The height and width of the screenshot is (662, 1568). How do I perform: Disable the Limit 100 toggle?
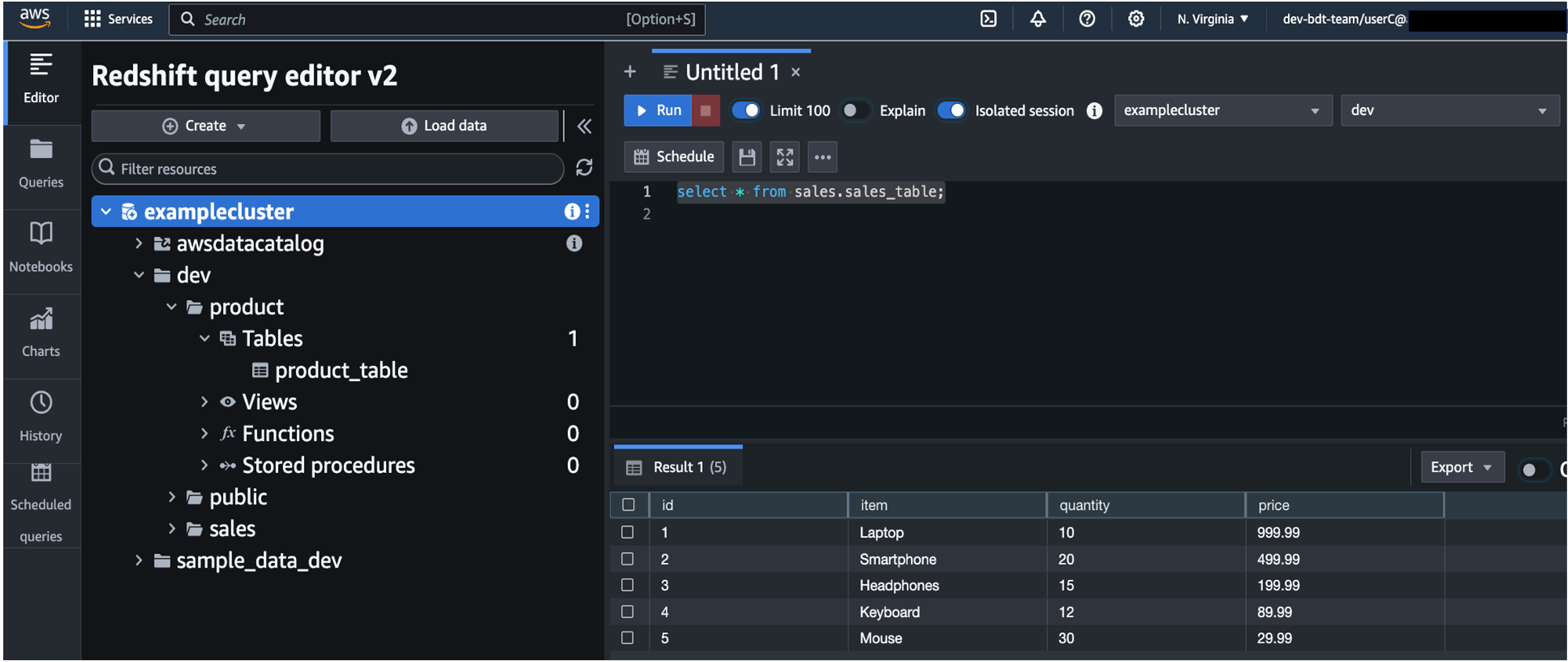click(x=745, y=110)
